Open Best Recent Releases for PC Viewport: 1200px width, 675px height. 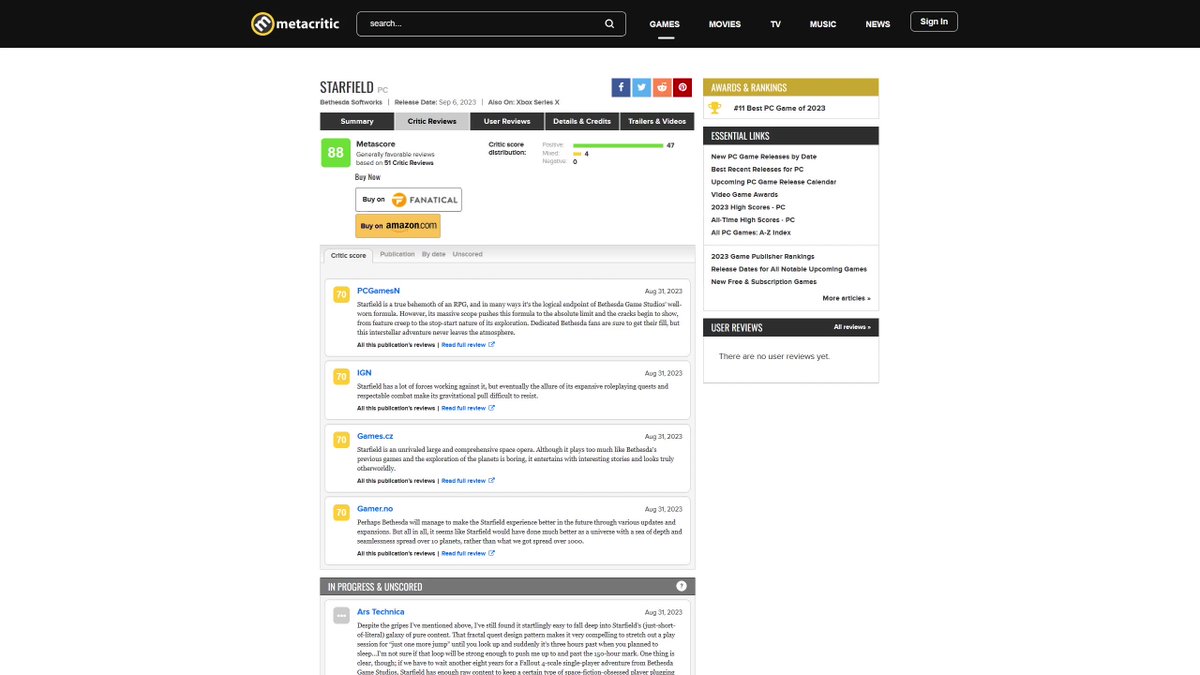coord(757,169)
